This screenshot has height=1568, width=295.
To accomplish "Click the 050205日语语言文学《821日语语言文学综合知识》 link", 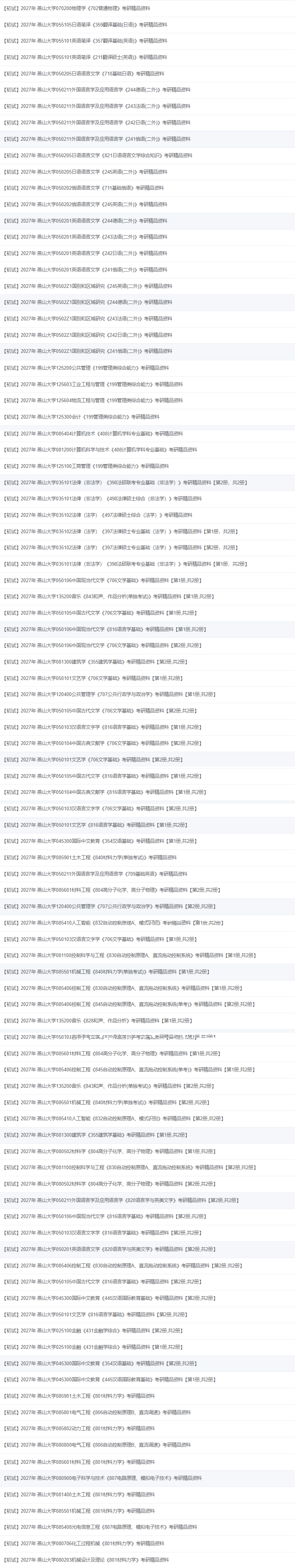I will coord(98,155).
